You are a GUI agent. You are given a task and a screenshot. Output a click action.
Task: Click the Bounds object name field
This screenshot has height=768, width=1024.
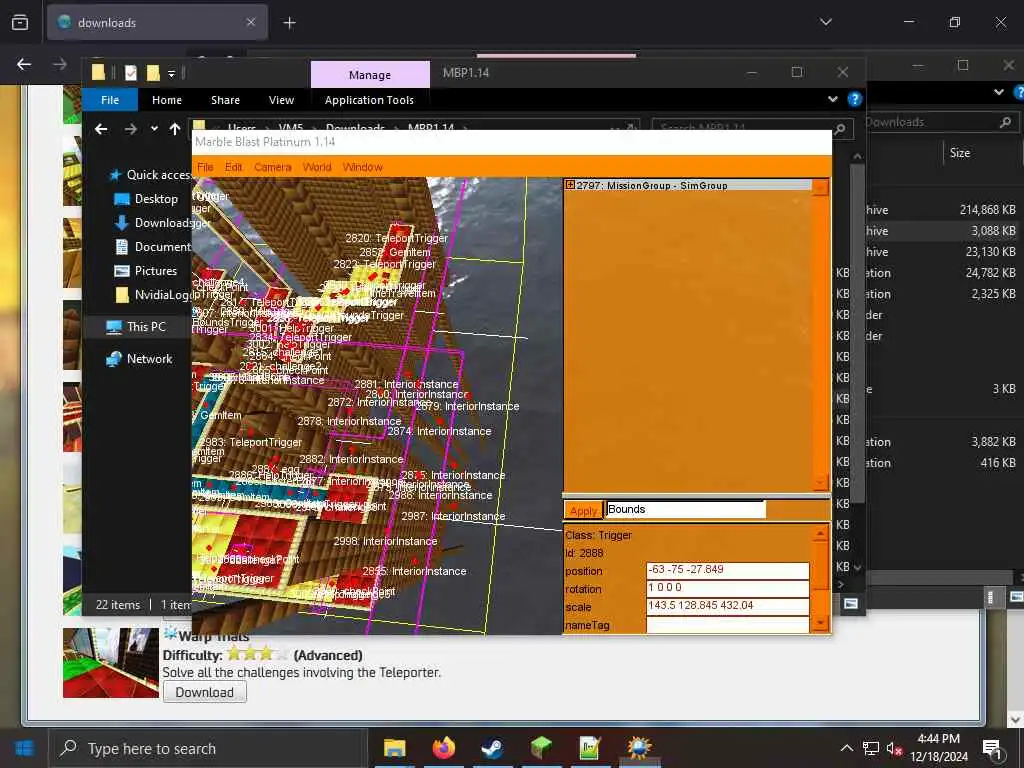coord(685,509)
